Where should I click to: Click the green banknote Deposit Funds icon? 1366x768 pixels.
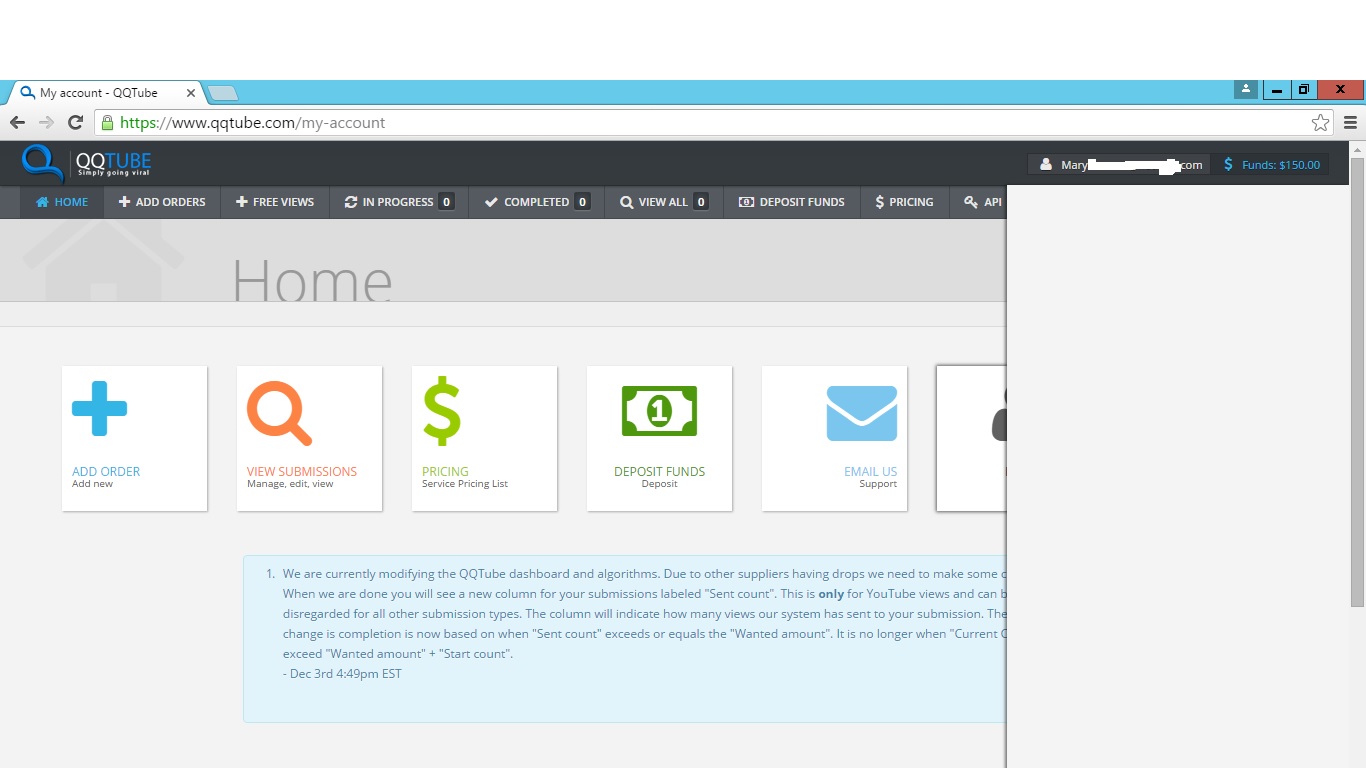[x=659, y=411]
